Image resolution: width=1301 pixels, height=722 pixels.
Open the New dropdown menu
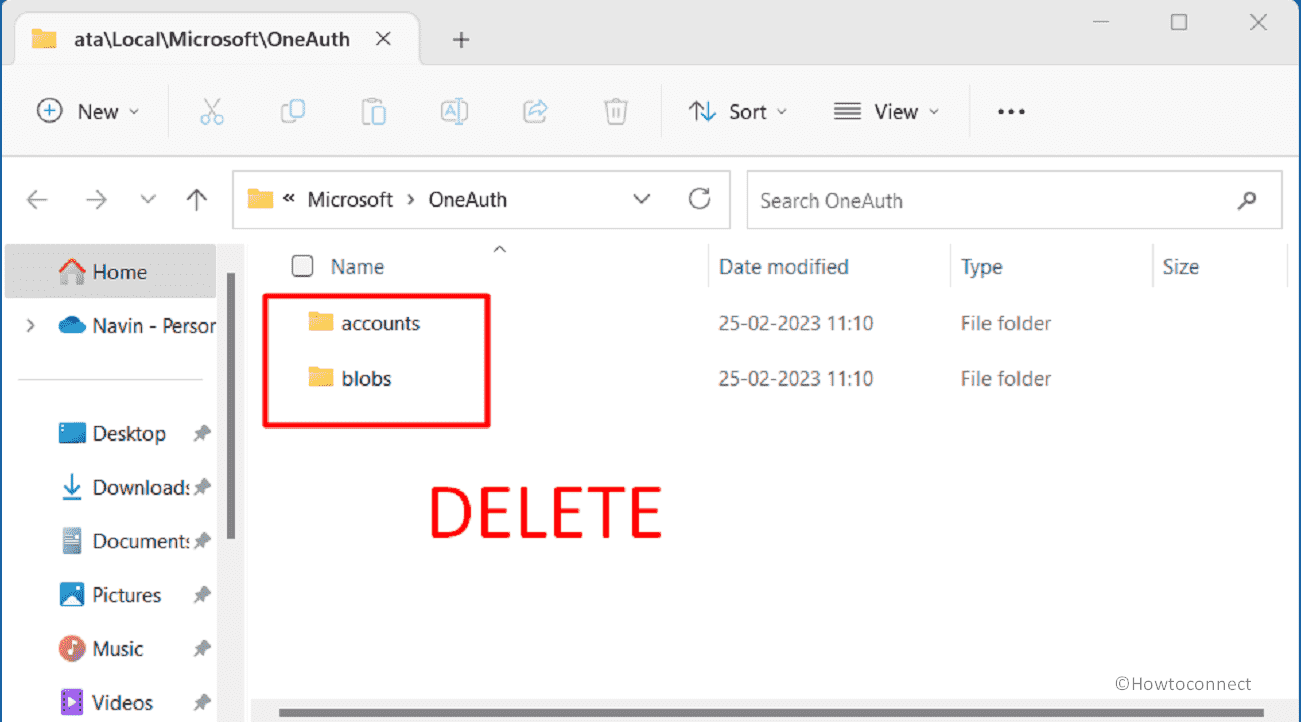click(88, 111)
